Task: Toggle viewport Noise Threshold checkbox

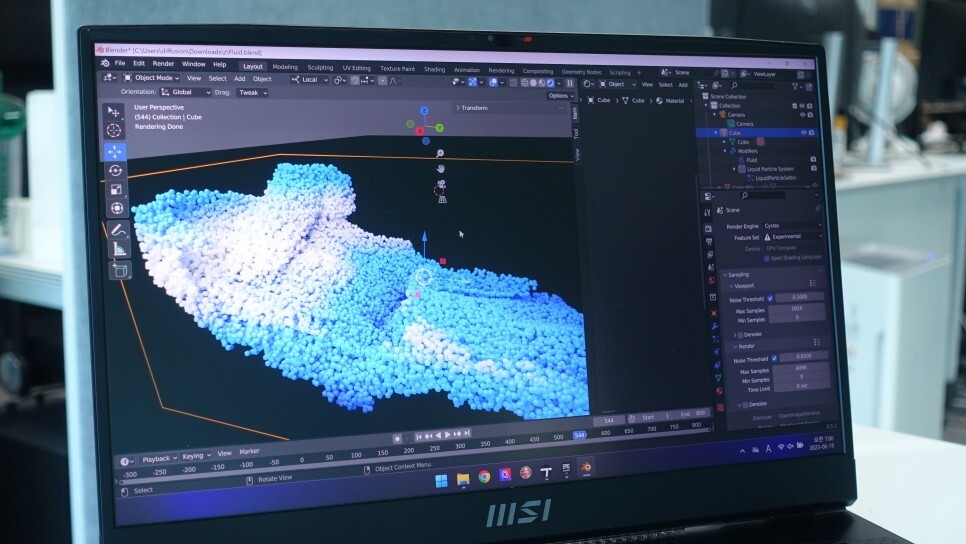Action: pos(770,299)
